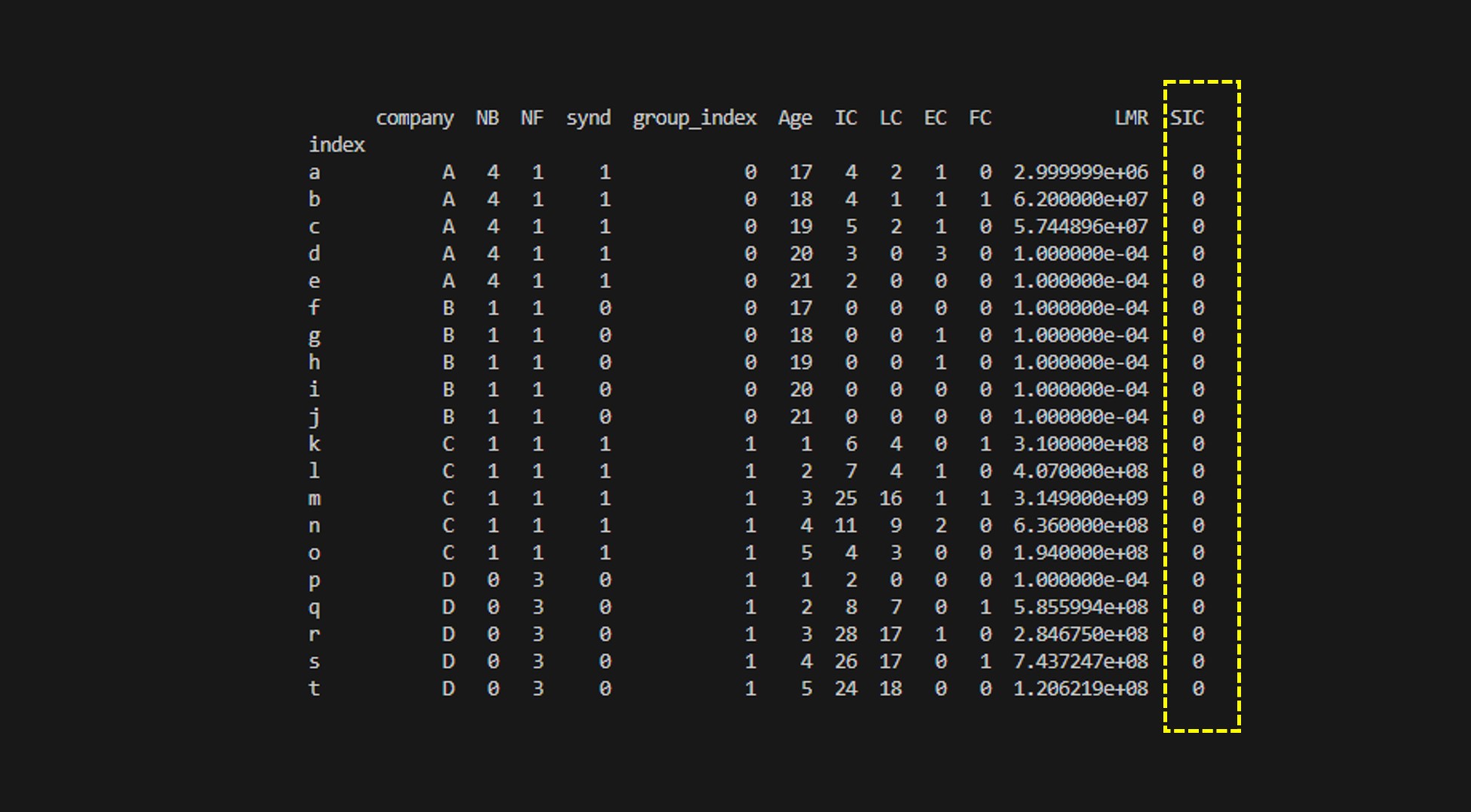
Task: Click IC value 25 in row m
Action: coord(845,498)
